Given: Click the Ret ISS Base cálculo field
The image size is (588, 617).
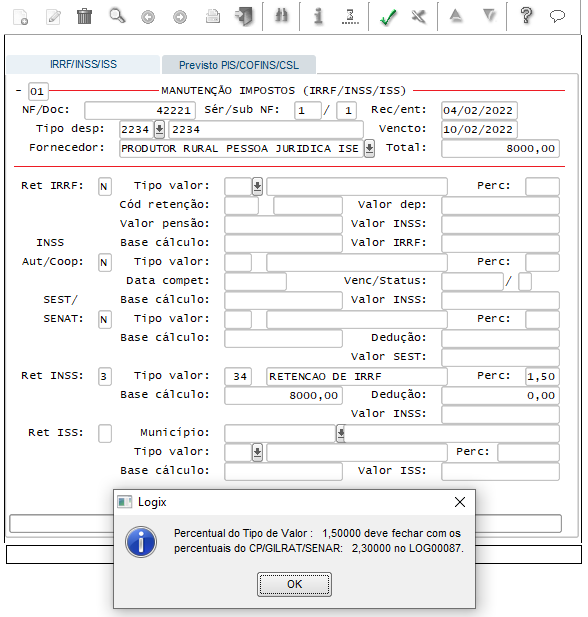Looking at the screenshot, I should tap(283, 471).
